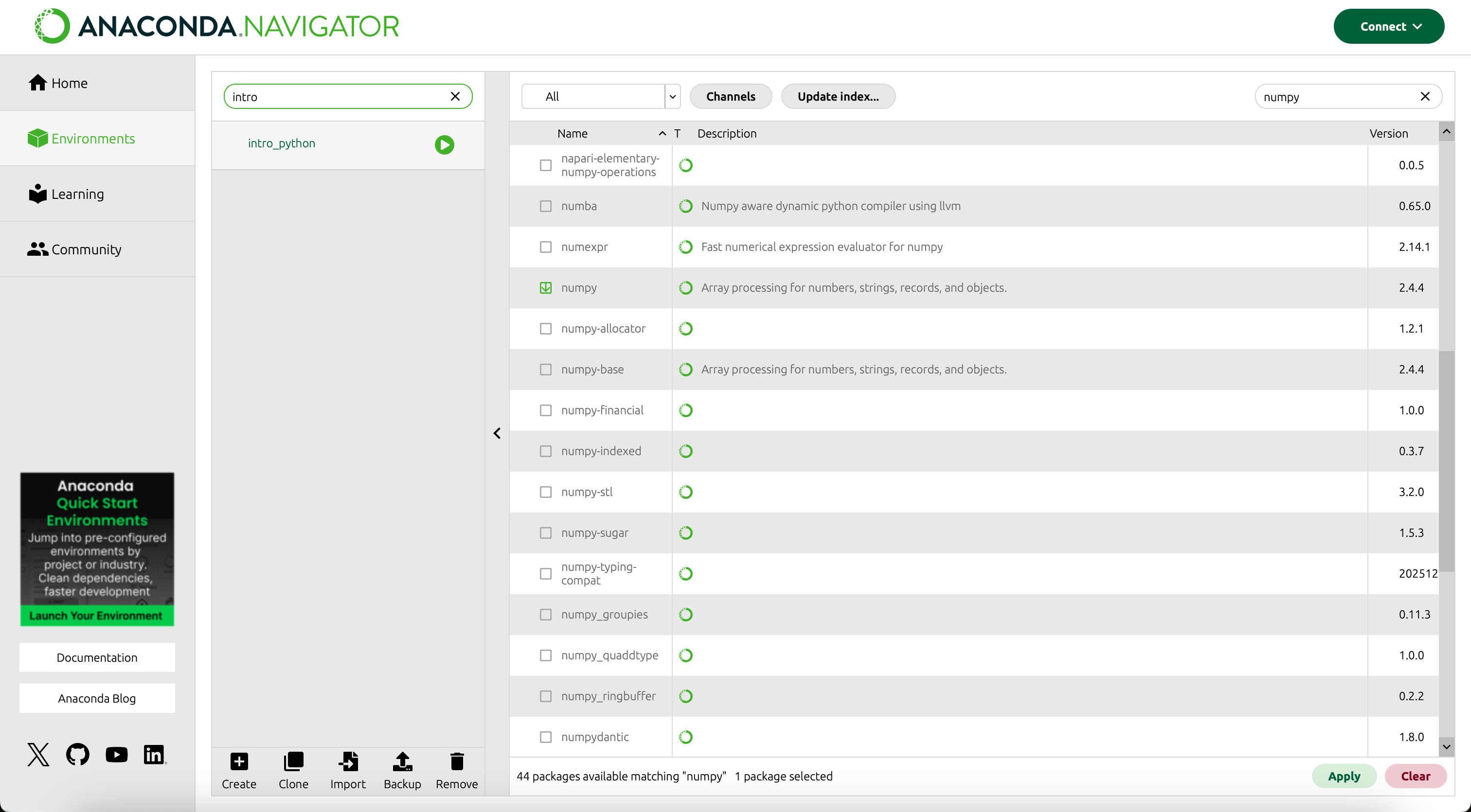
Task: Select the numpy-financial checkbox
Action: pos(545,410)
